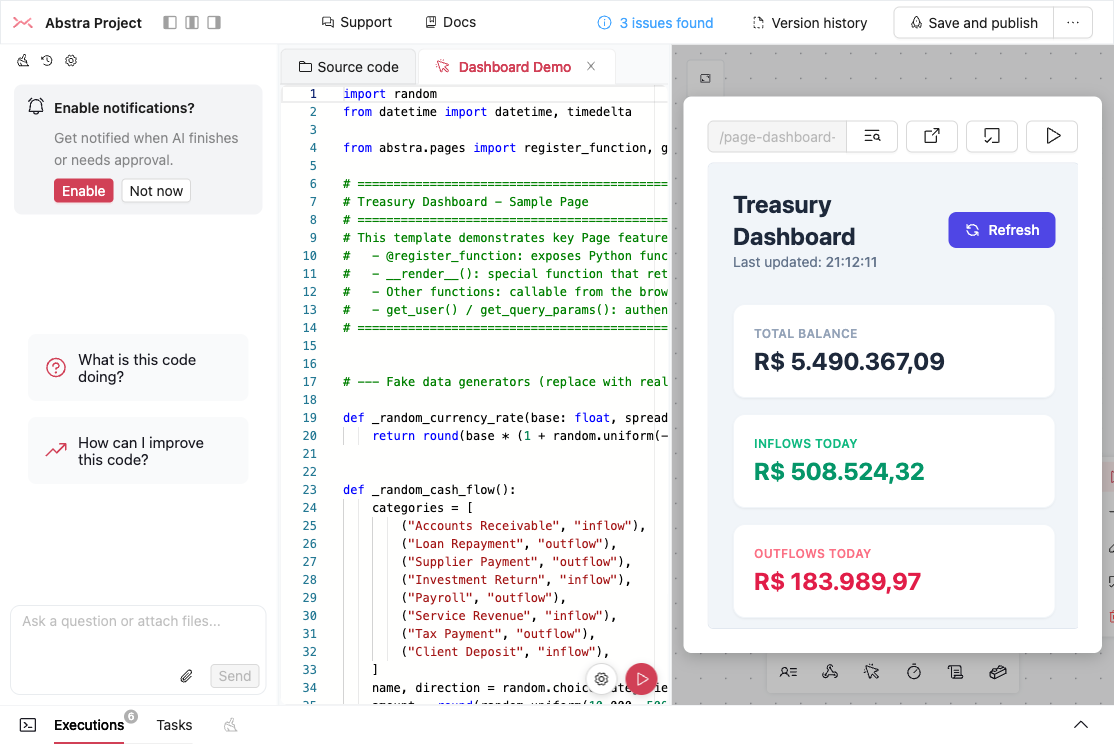Select the workflow icon in the canvas toolbar

coord(830,672)
